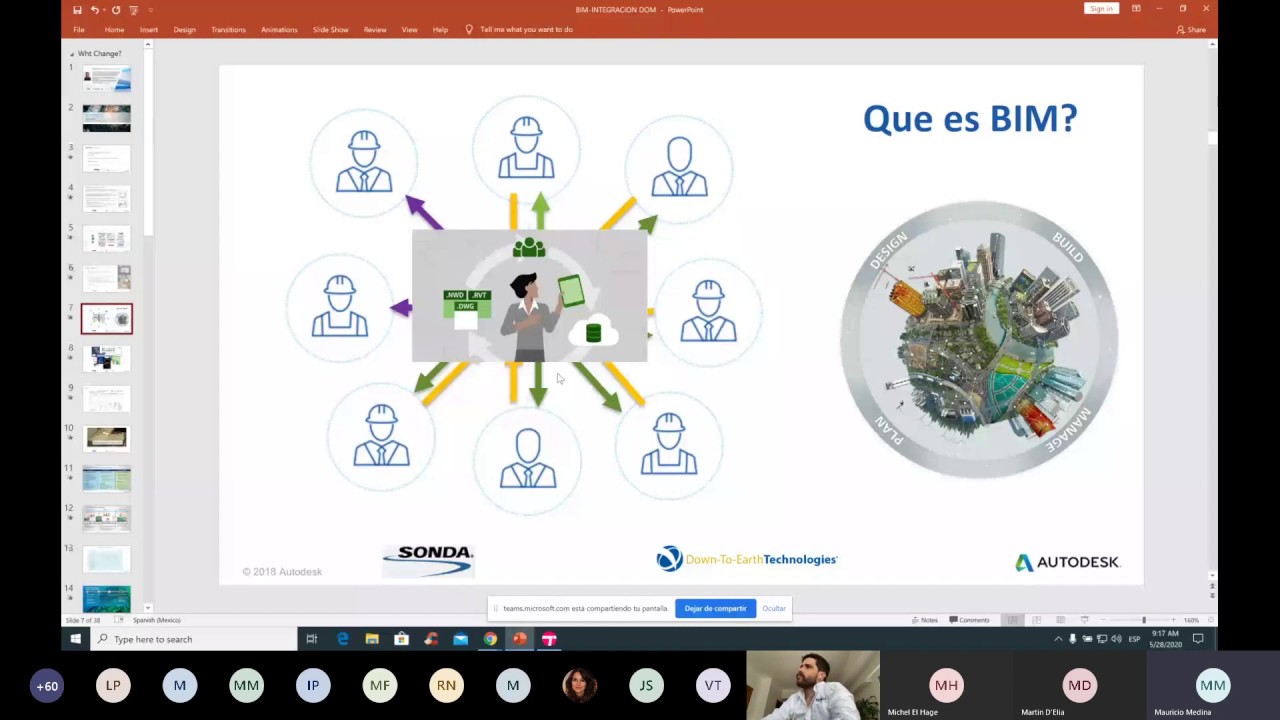The height and width of the screenshot is (720, 1280).
Task: Start slide show from beginning icon
Action: coord(133,10)
